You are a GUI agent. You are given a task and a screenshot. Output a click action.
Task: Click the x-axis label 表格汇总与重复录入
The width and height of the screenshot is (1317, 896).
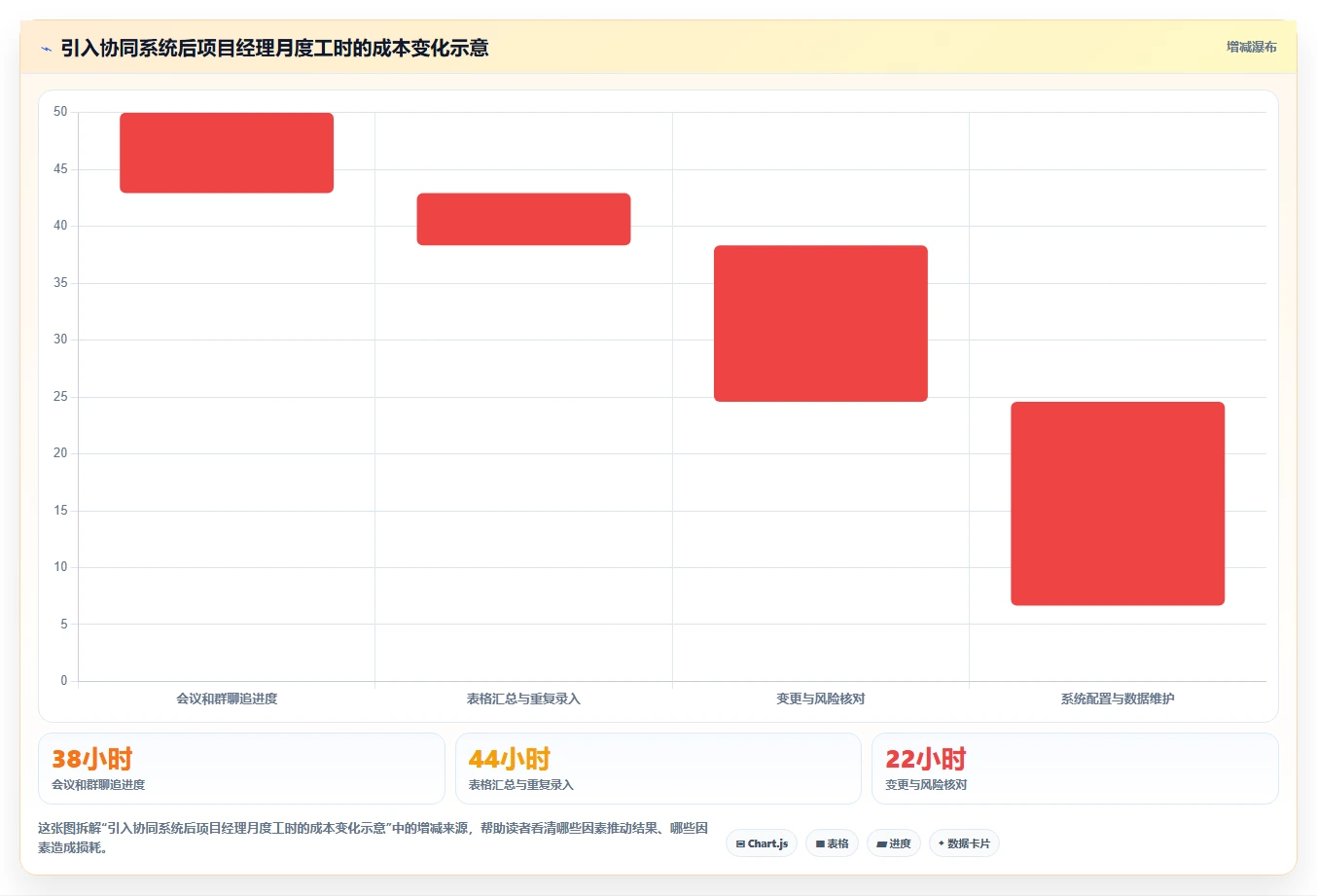click(523, 699)
